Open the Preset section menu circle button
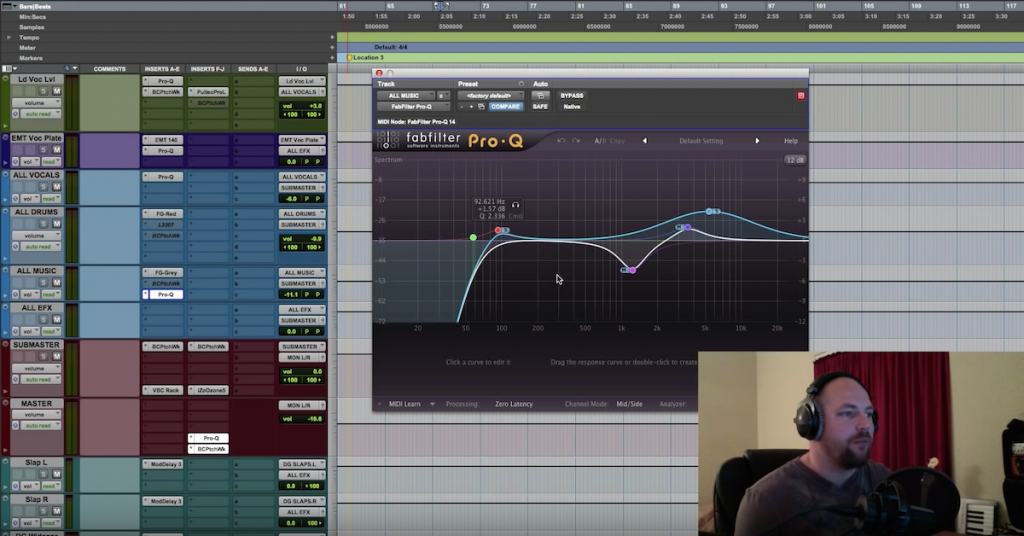Viewport: 1024px width, 536px height. click(520, 84)
